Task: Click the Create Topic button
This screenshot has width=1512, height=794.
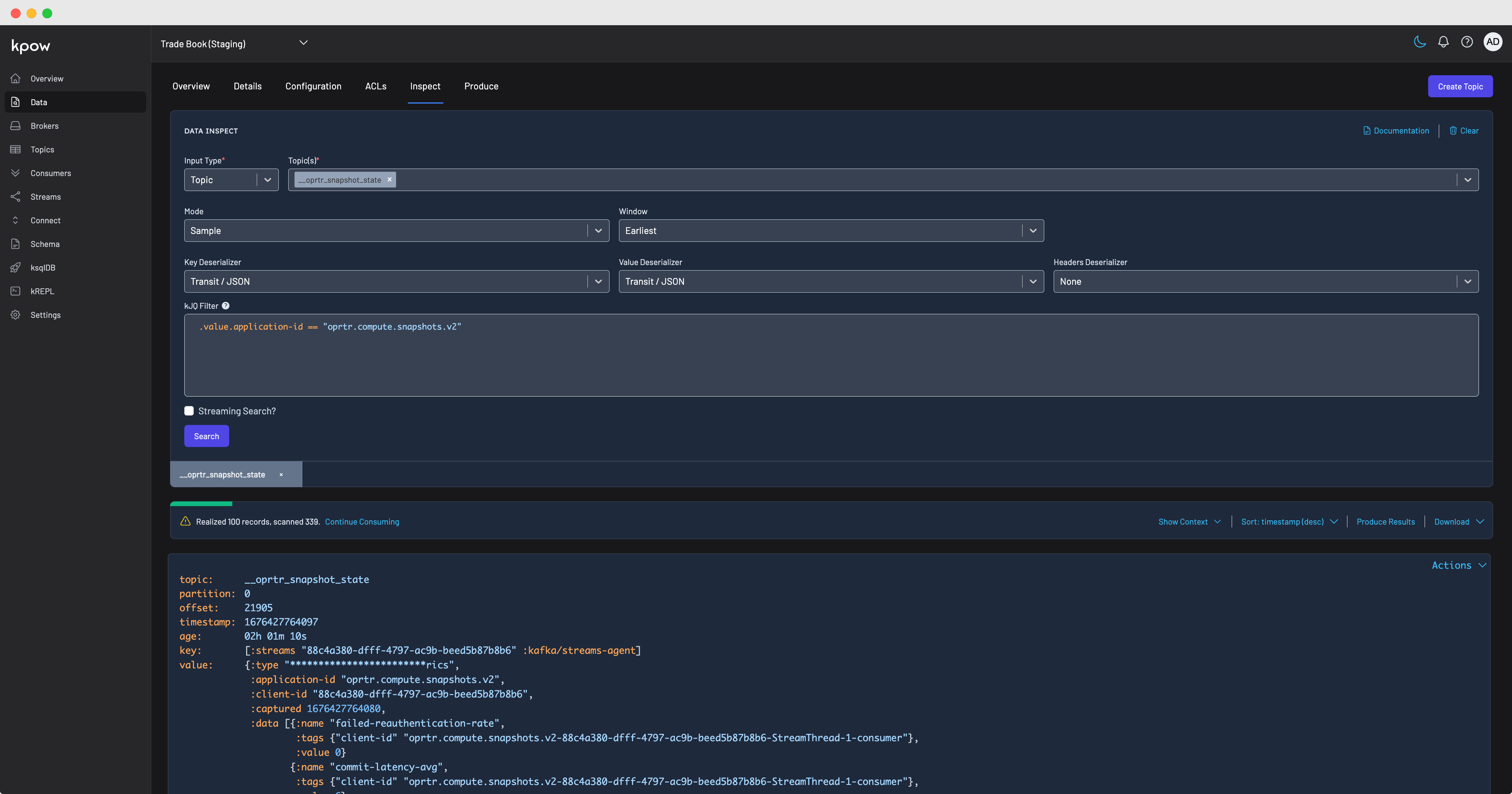Action: click(1460, 86)
